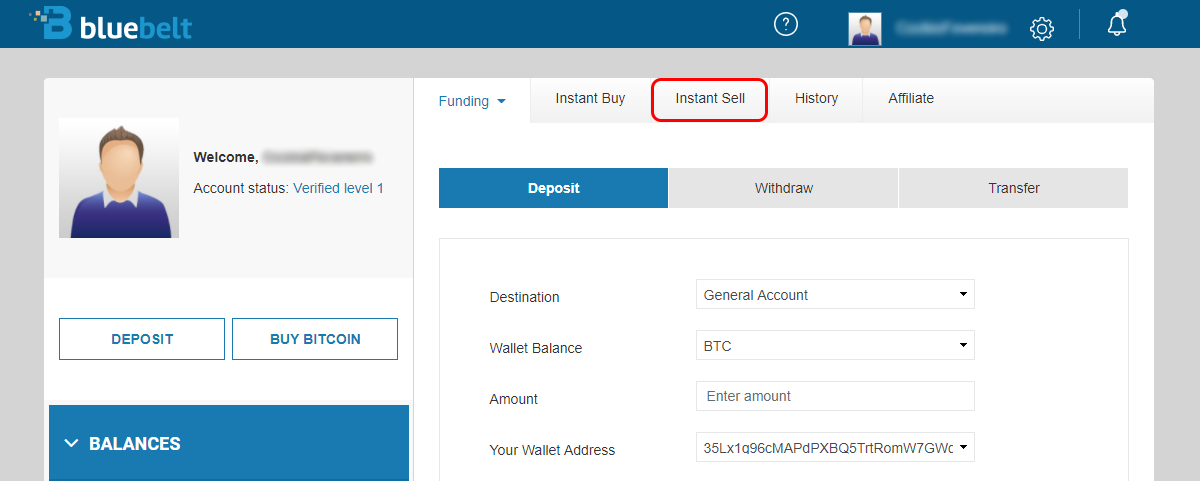Open the Destination General Account dropdown
Viewport: 1200px width, 481px height.
pos(835,295)
